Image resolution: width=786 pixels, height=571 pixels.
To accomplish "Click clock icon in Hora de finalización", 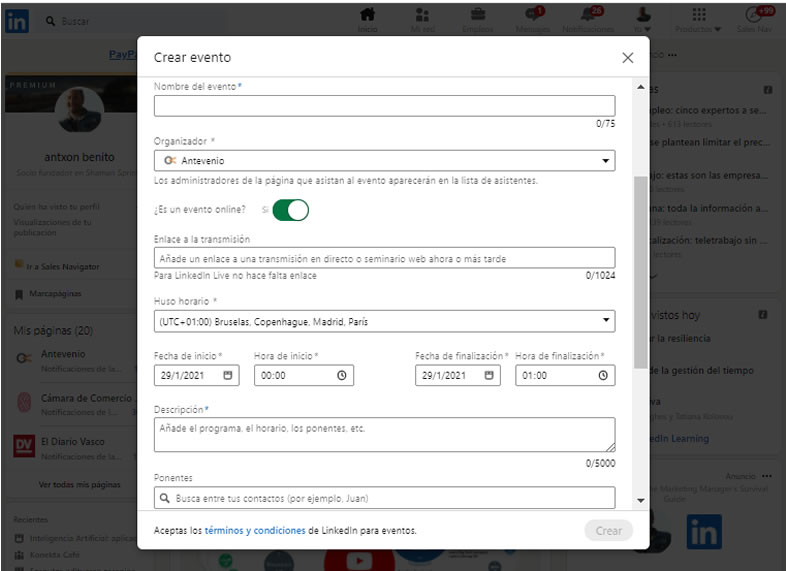I will (x=603, y=376).
